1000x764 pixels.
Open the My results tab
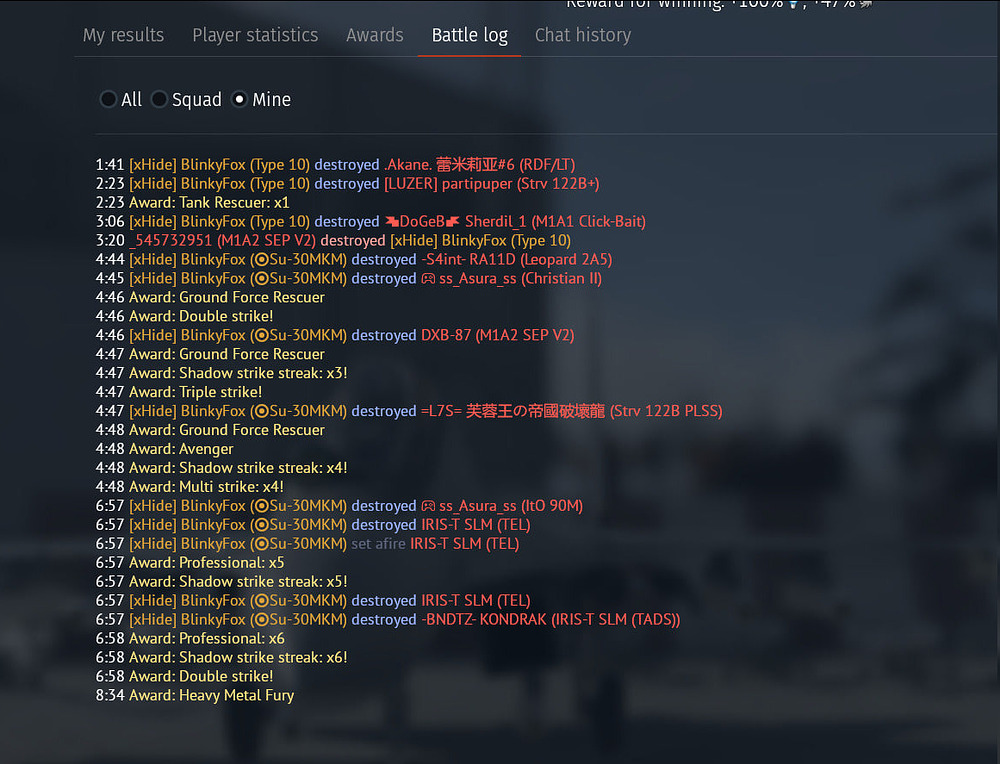click(123, 35)
